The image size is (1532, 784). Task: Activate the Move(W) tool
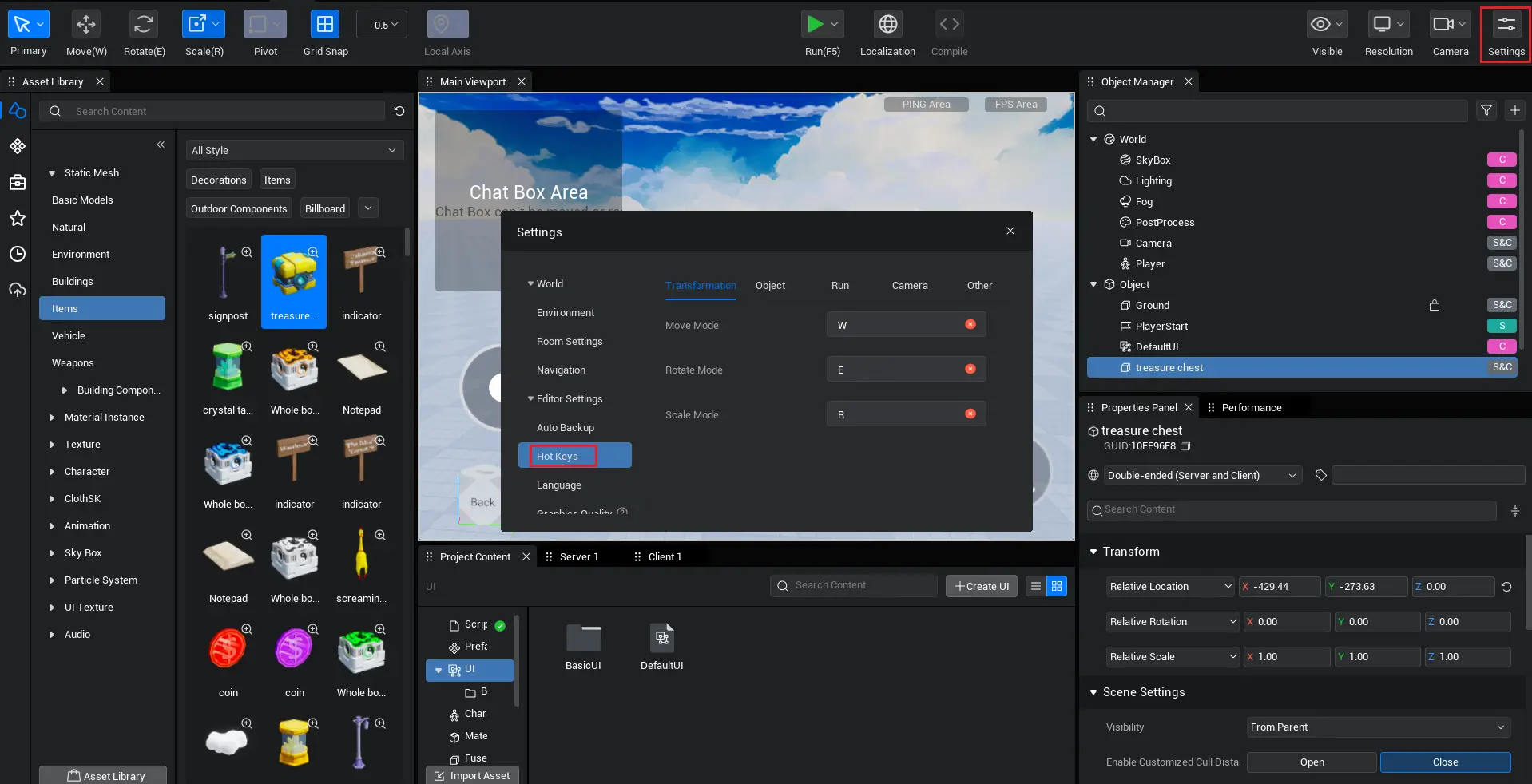pyautogui.click(x=86, y=24)
